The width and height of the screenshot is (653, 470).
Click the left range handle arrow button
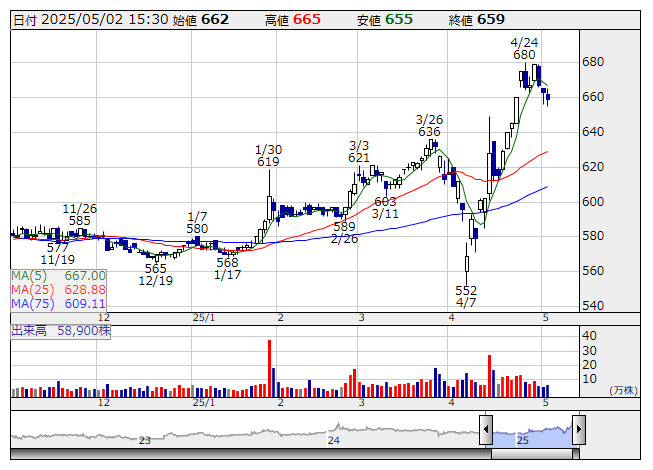coord(486,430)
